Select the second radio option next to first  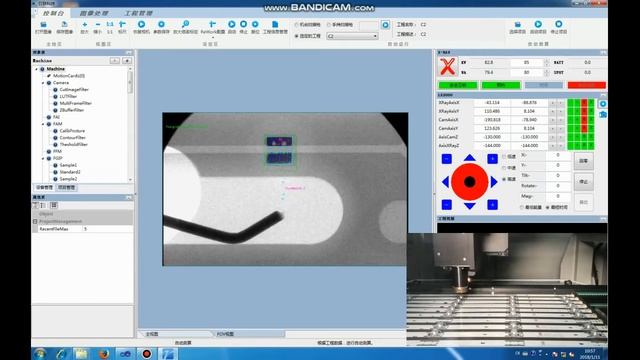329,25
